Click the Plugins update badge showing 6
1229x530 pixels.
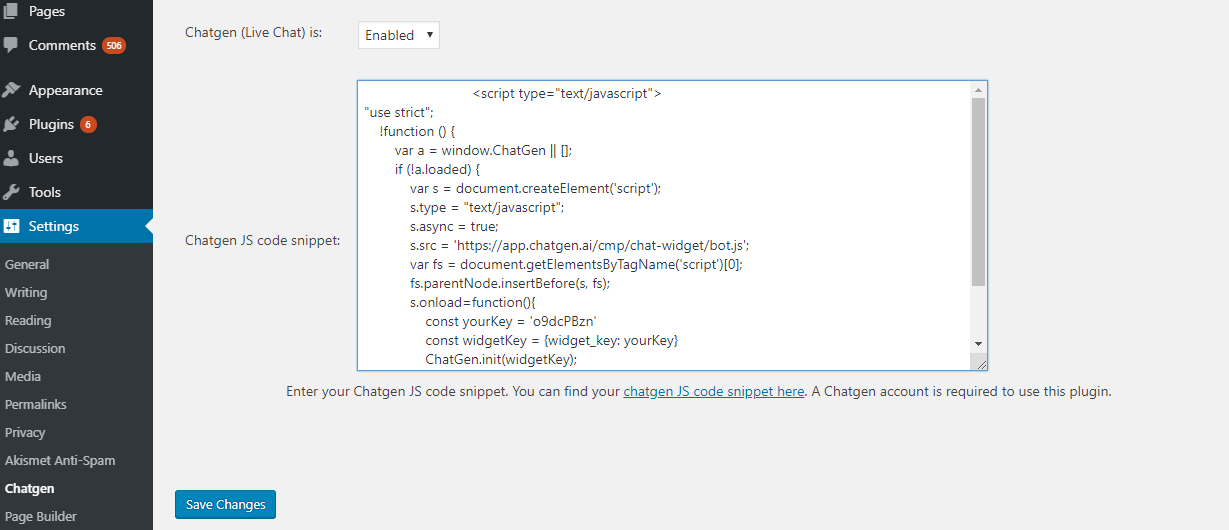pyautogui.click(x=88, y=124)
